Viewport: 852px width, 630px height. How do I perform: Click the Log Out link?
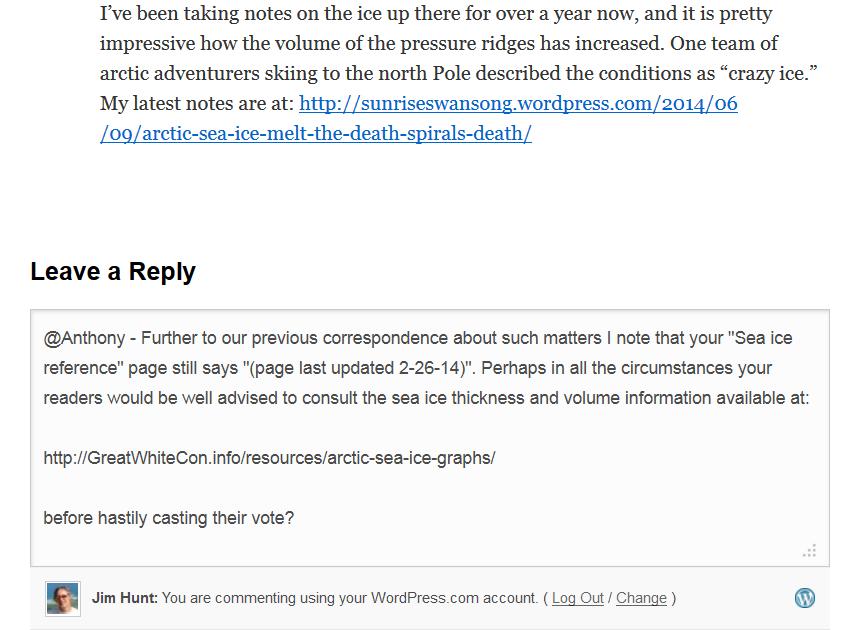(x=578, y=598)
